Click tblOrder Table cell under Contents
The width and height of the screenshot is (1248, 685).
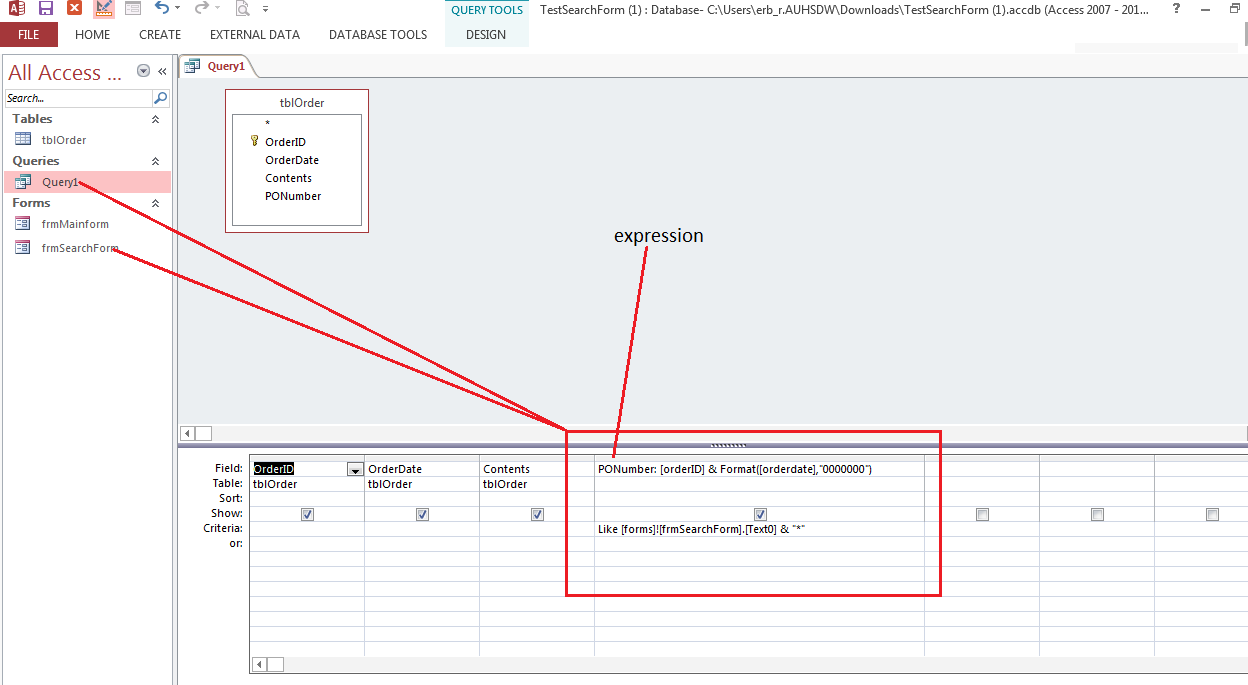tap(537, 484)
